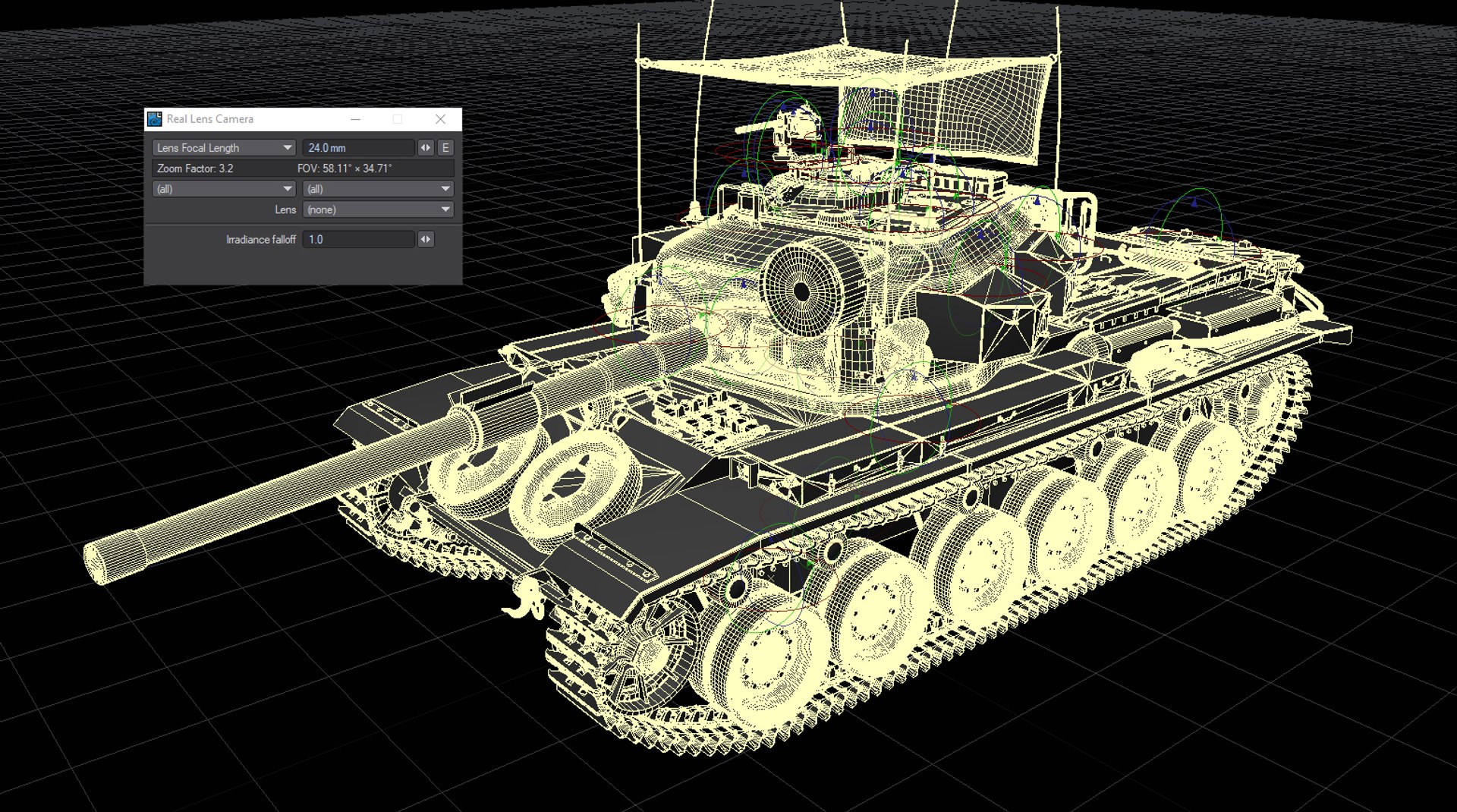Click the FOV: 58.11° × 34.71° readout

click(345, 168)
